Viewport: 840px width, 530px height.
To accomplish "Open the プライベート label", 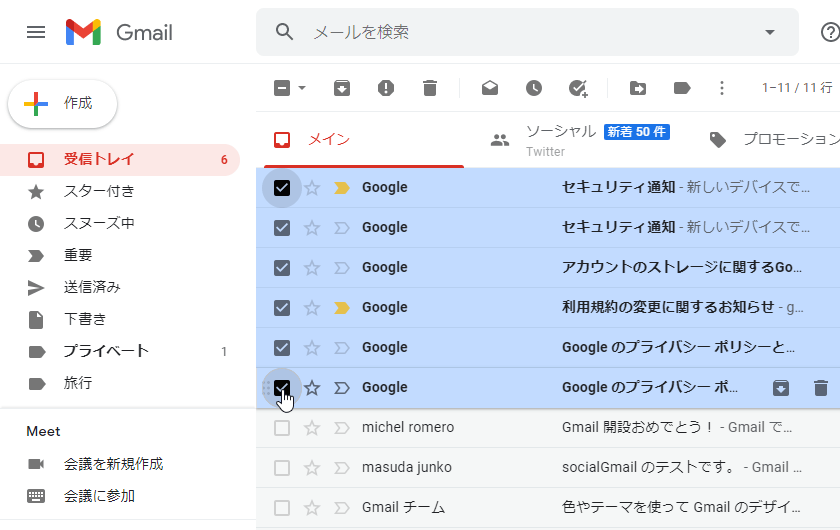I will pos(120,352).
